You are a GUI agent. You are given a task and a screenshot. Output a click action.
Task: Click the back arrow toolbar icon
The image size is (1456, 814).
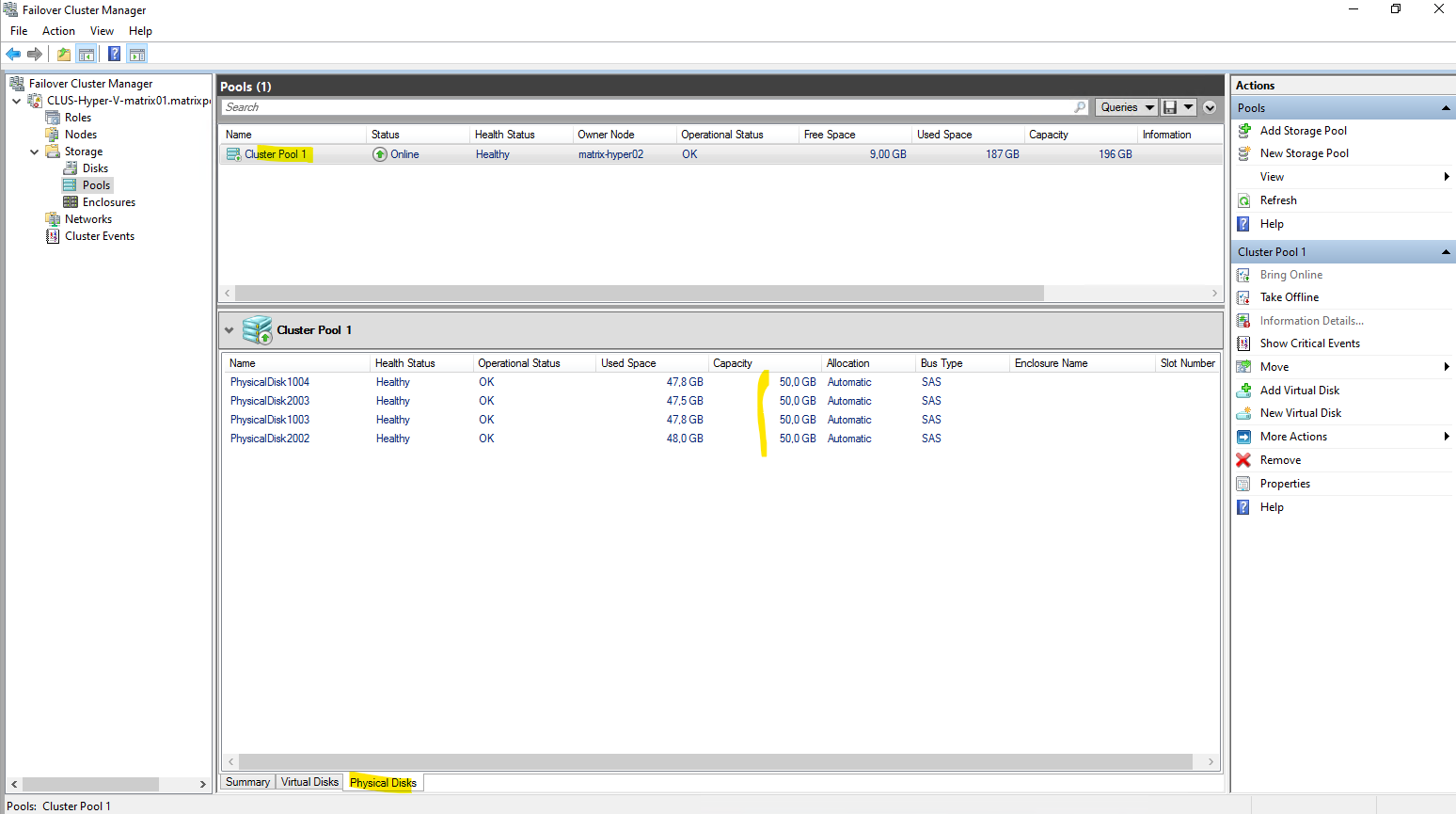tap(13, 54)
